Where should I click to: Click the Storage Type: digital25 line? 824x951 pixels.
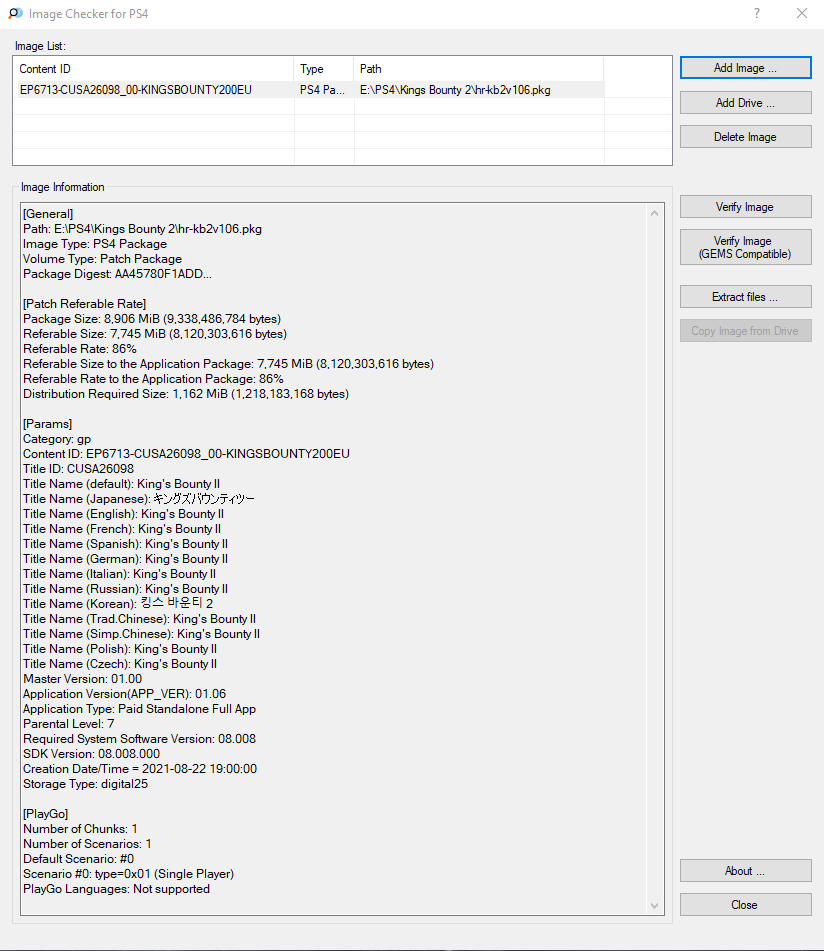coord(85,784)
